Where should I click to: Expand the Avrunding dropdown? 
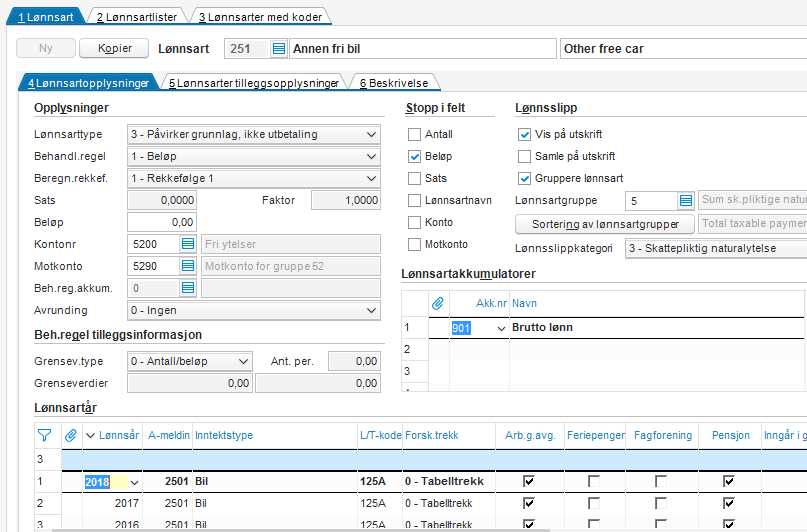(371, 310)
